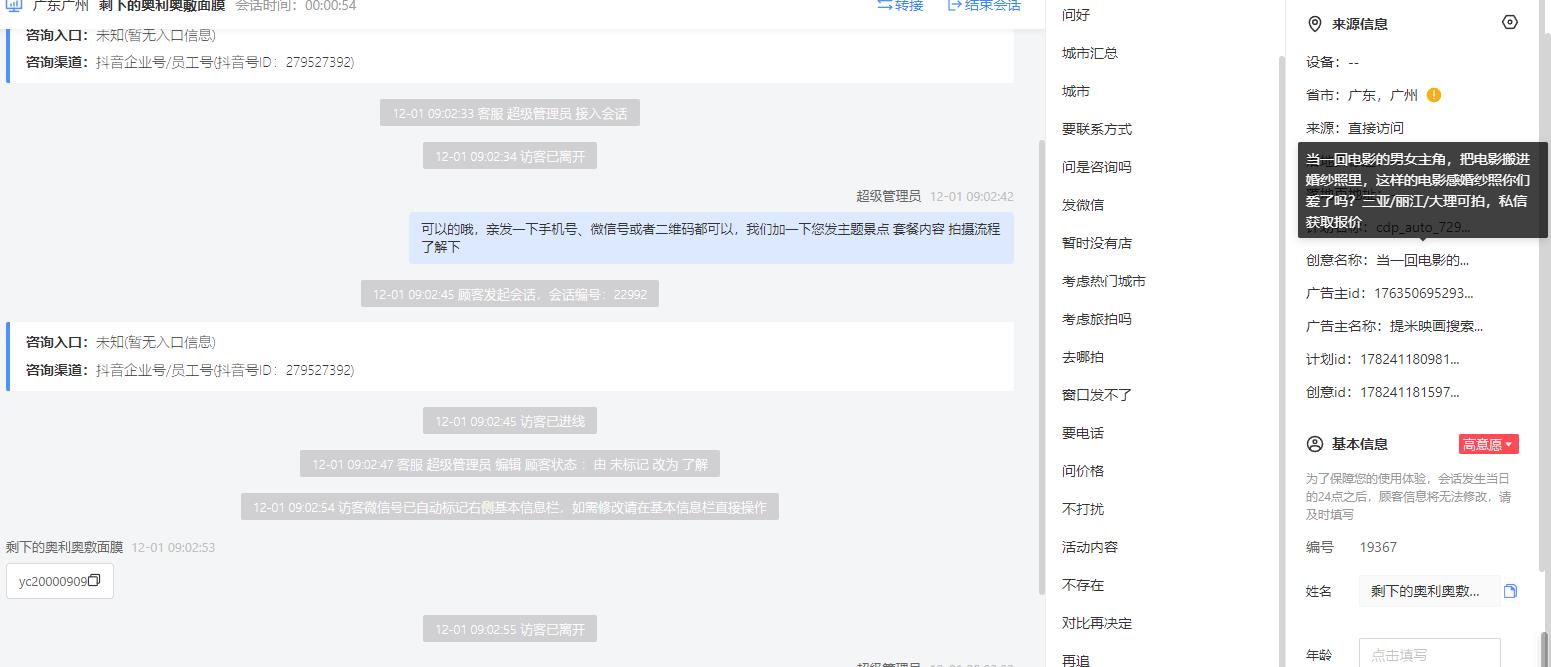
Task: Click status change note 由 未标记 改为 了解
Action: 510,464
